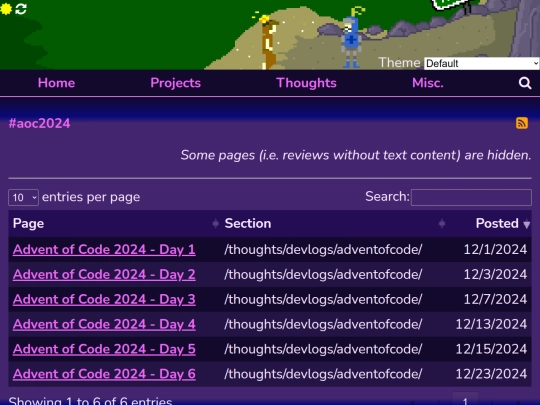Click the yellow sun icon
The image size is (540, 405).
(6, 9)
